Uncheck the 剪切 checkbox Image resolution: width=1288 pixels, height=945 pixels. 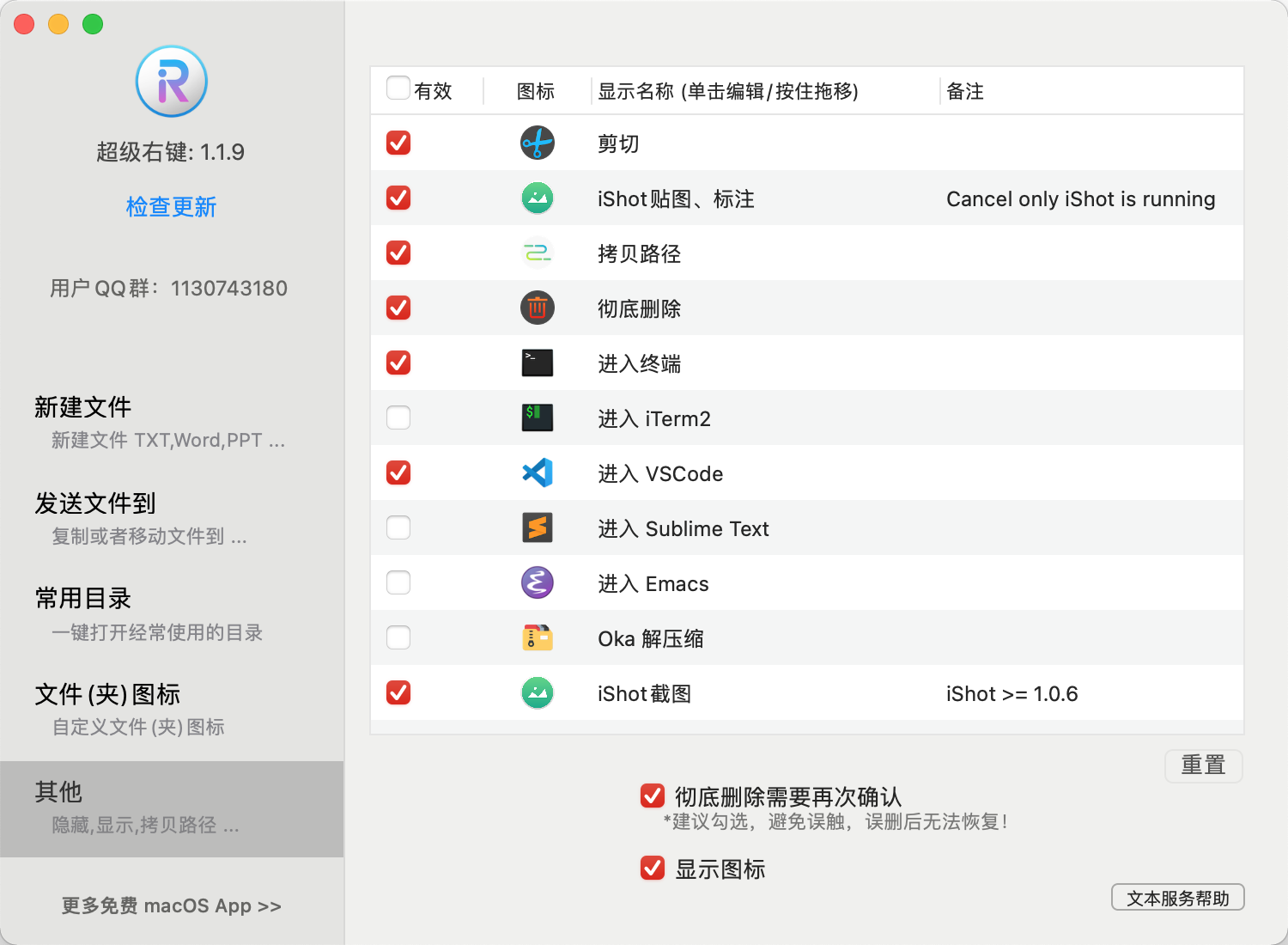tap(398, 143)
